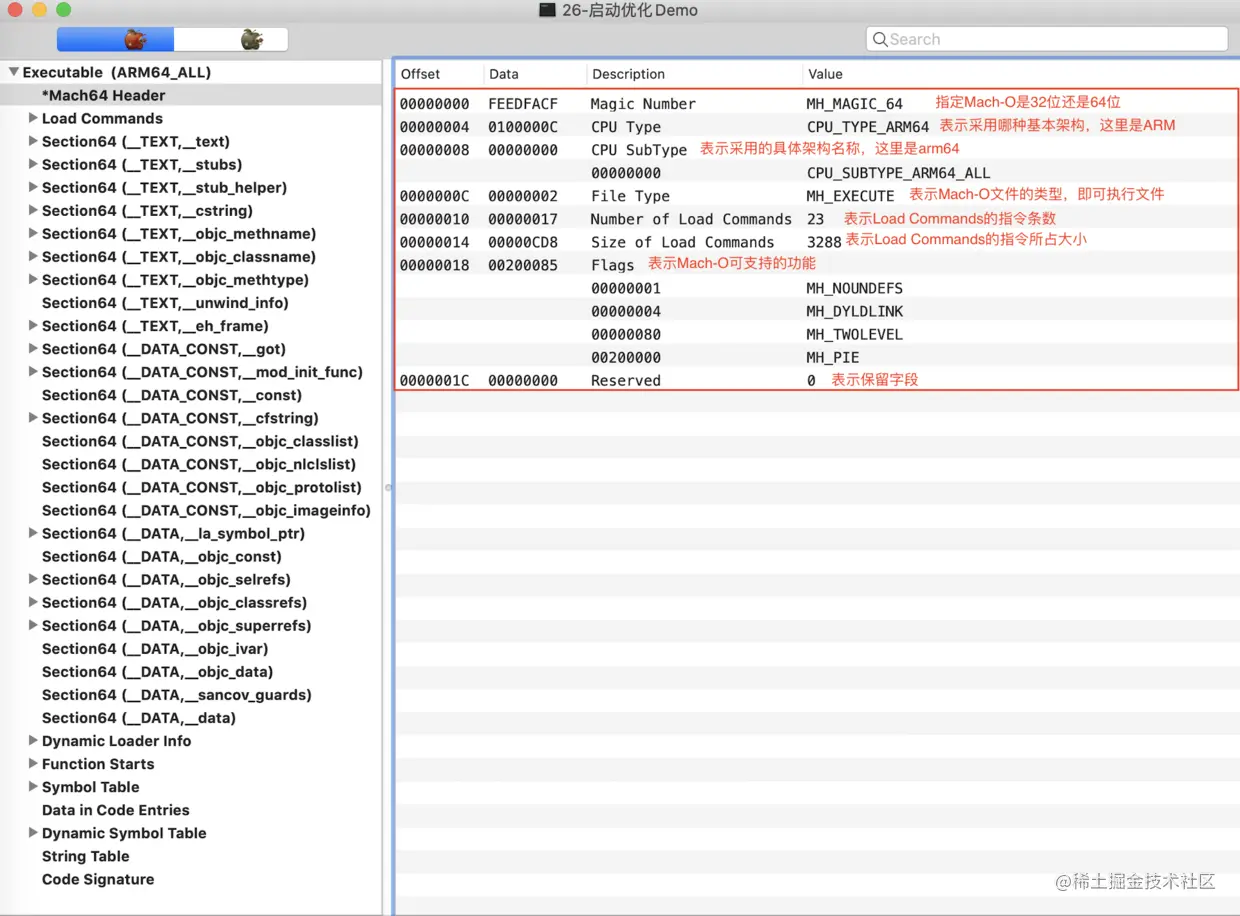Select Section64 (__TEXT,__objc_methname) row
Screen dimensions: 1240x916
[190, 233]
